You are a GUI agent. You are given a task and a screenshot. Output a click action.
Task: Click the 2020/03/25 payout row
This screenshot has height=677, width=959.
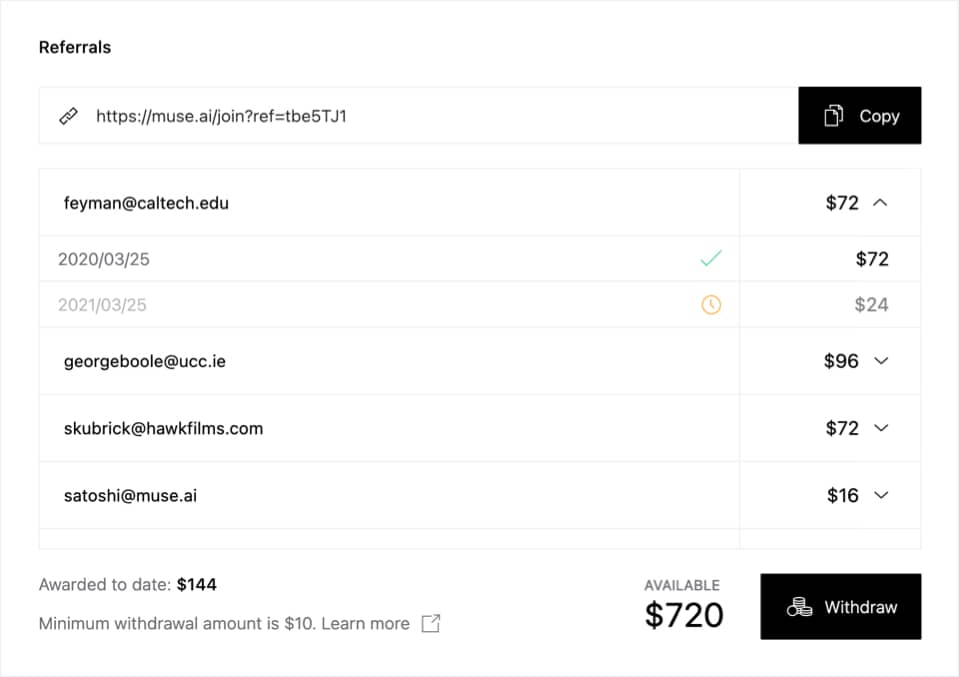104,259
